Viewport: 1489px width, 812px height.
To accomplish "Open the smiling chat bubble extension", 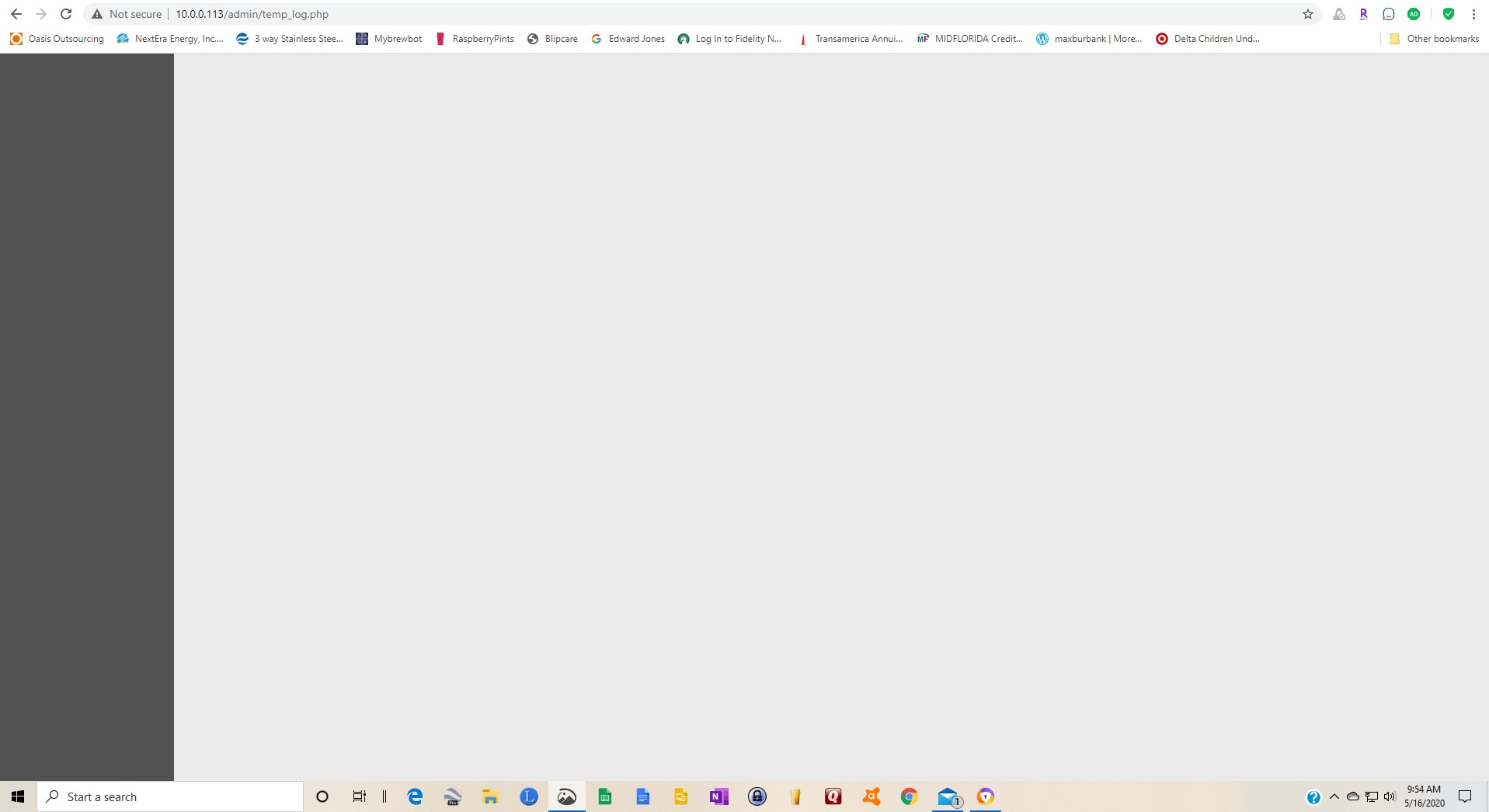I will tap(1389, 14).
